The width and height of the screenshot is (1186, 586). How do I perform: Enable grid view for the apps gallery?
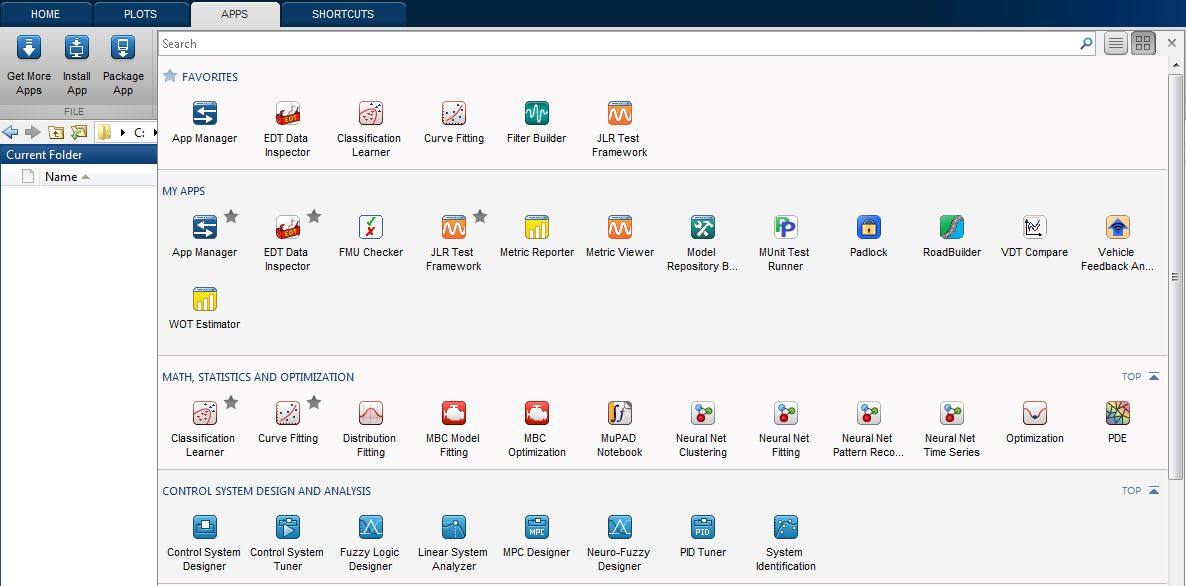1142,43
